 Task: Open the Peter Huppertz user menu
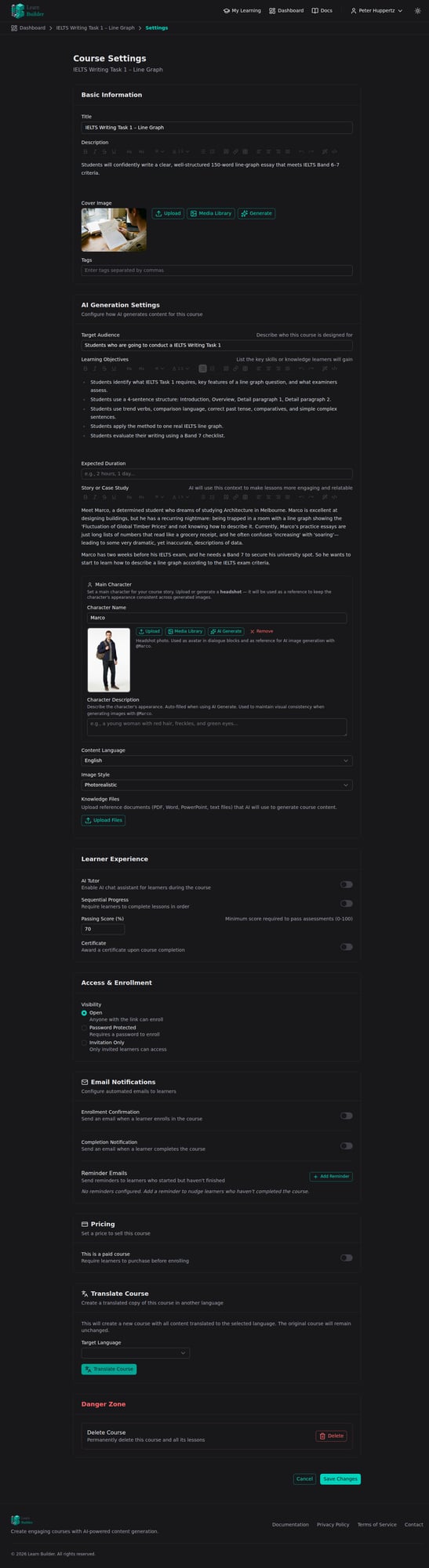coord(376,11)
